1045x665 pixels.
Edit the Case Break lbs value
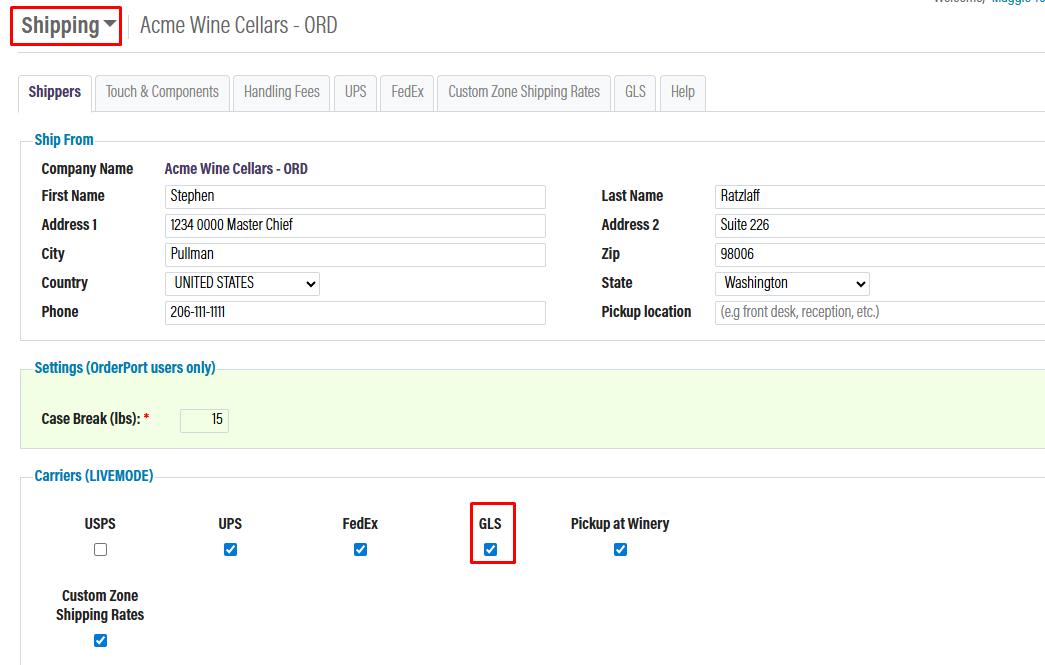coord(204,420)
